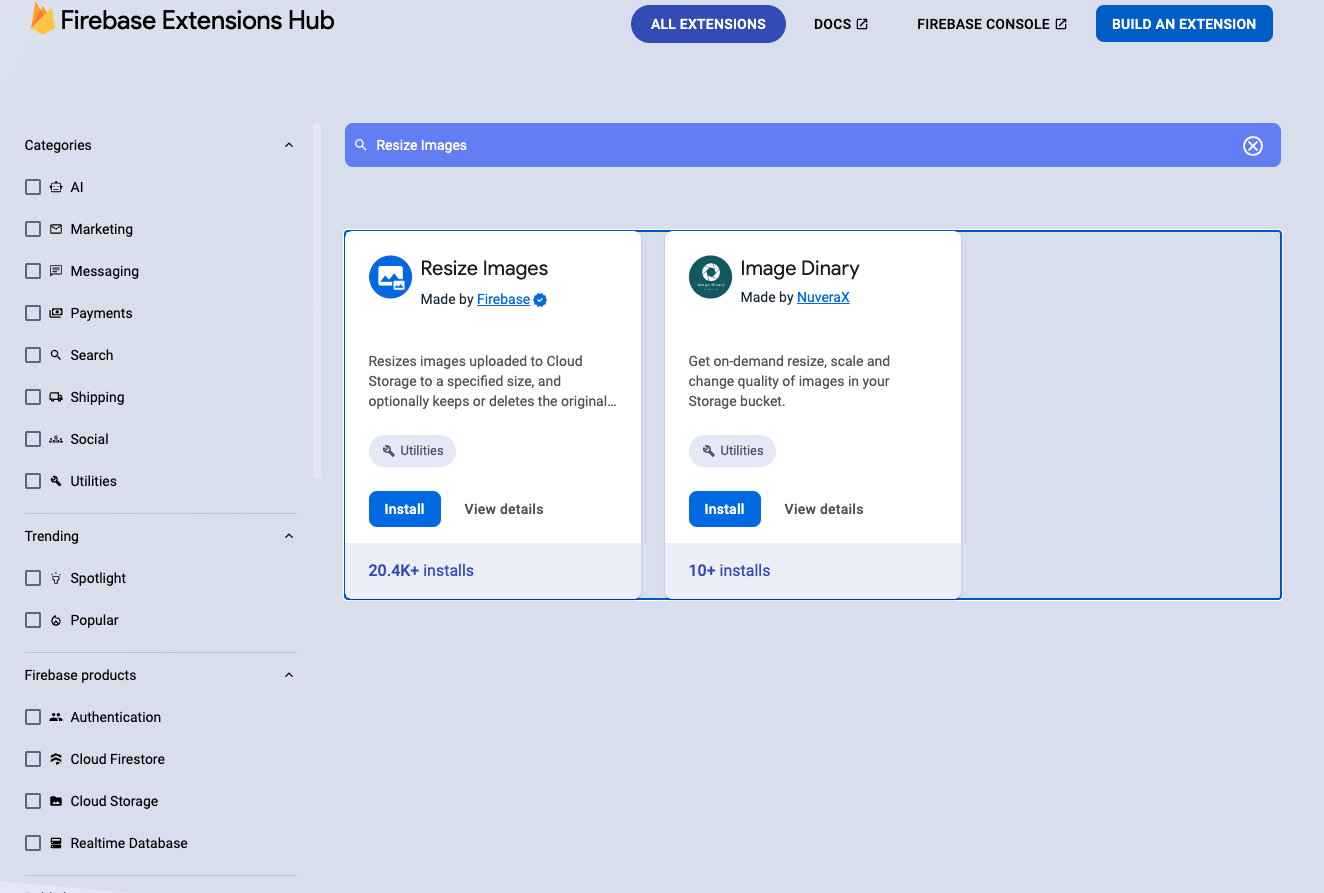The height and width of the screenshot is (893, 1324).
Task: View details of Image Dinary
Action: click(824, 509)
